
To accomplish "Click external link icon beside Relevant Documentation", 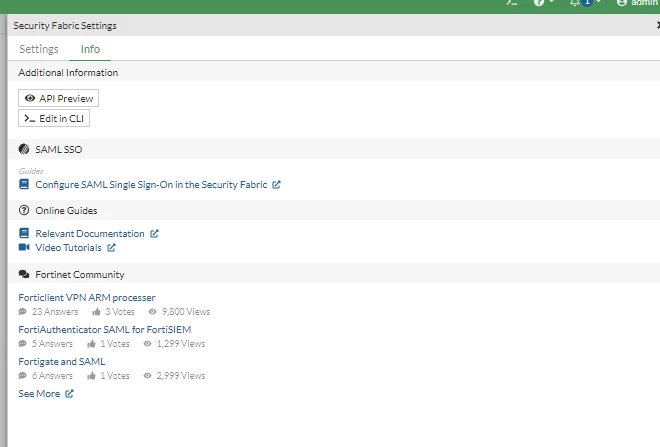I will [x=154, y=234].
